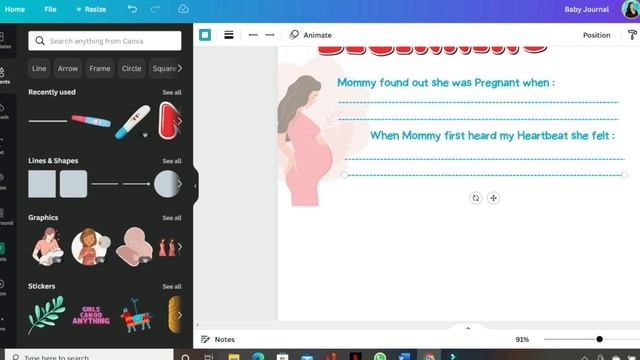See all Stickers

[x=172, y=286]
